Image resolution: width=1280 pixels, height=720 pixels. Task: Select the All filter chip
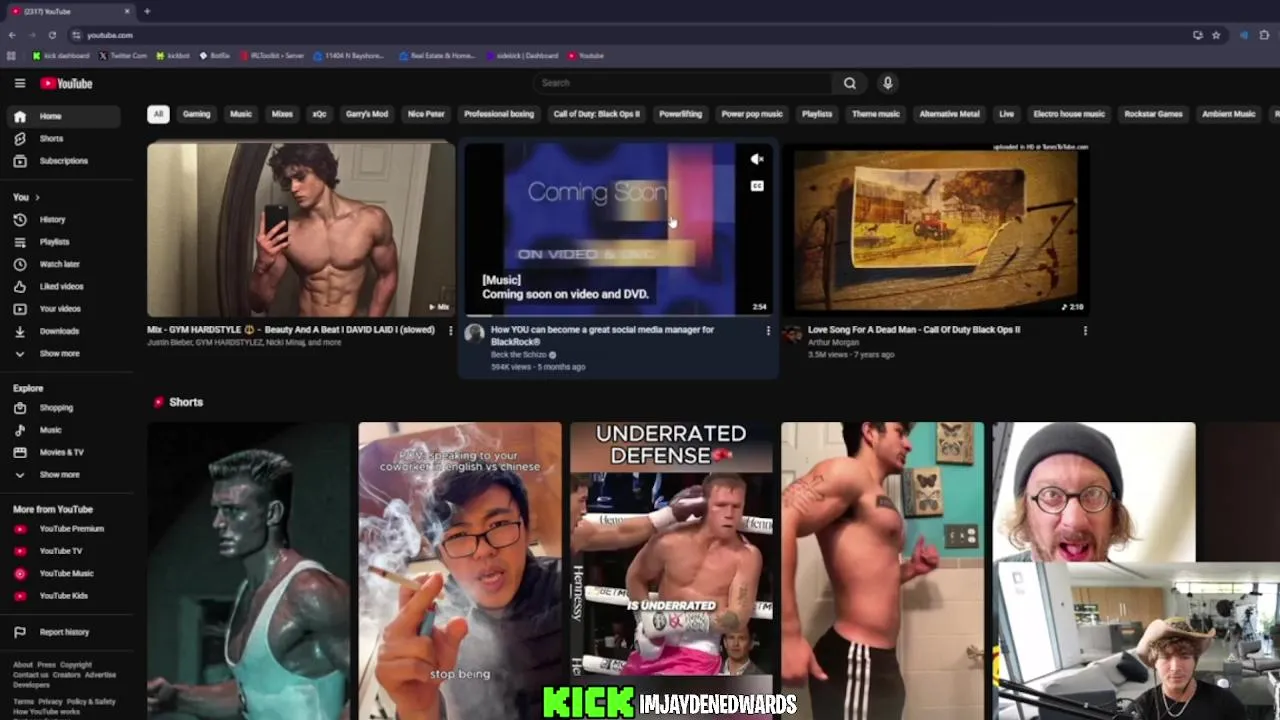pos(158,114)
